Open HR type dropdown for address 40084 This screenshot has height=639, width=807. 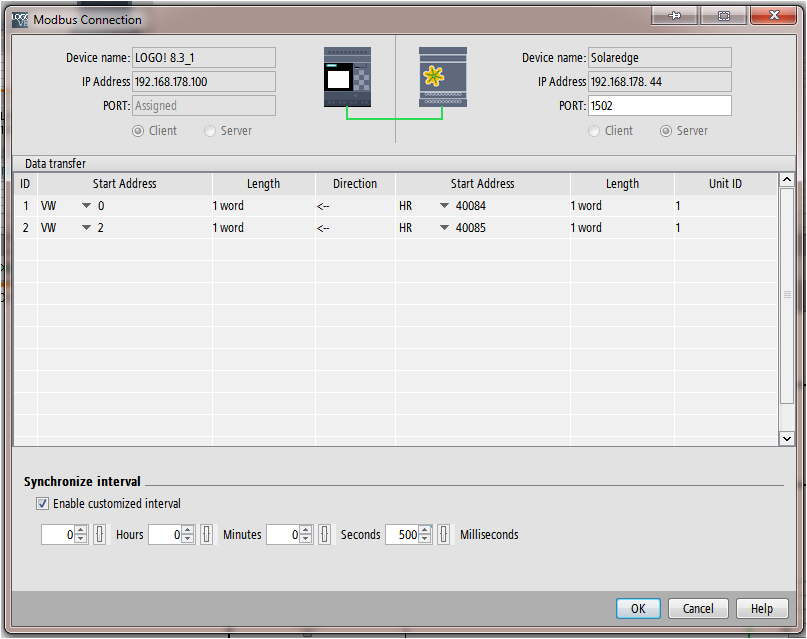[444, 206]
